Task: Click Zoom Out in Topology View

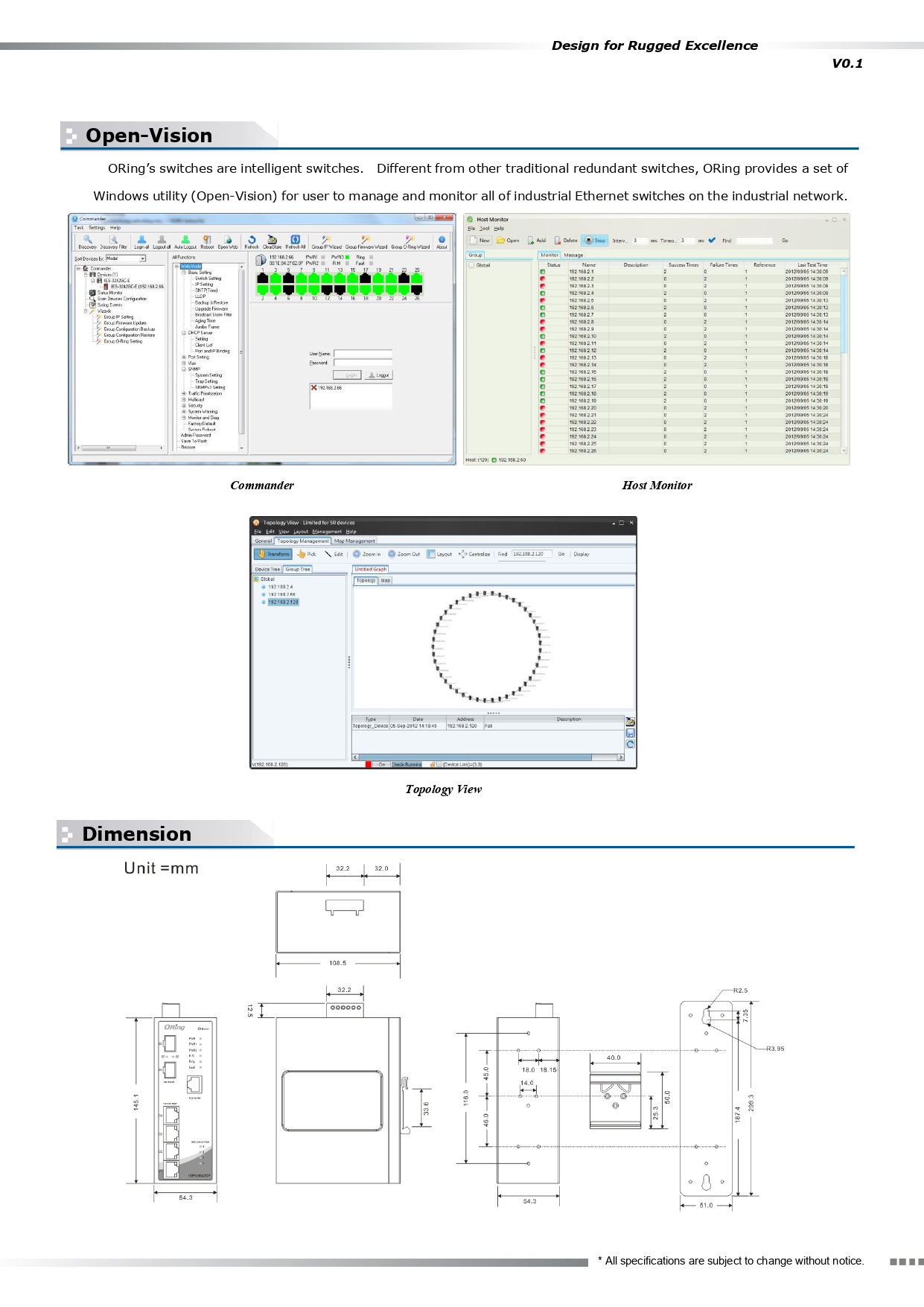Action: click(x=404, y=554)
